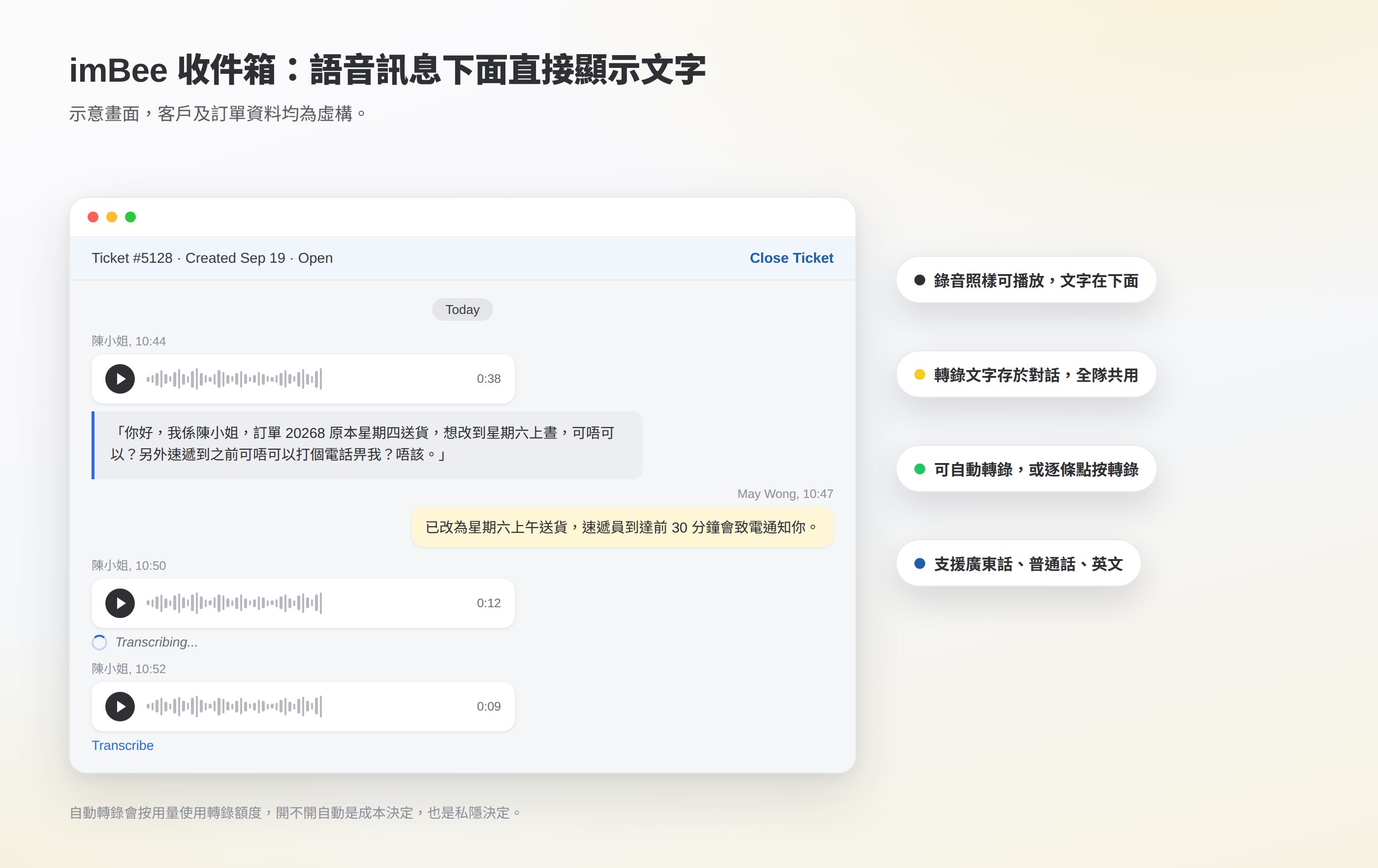Click the 陳小姐, 10:50 sender label
The height and width of the screenshot is (868, 1378).
coord(129,565)
